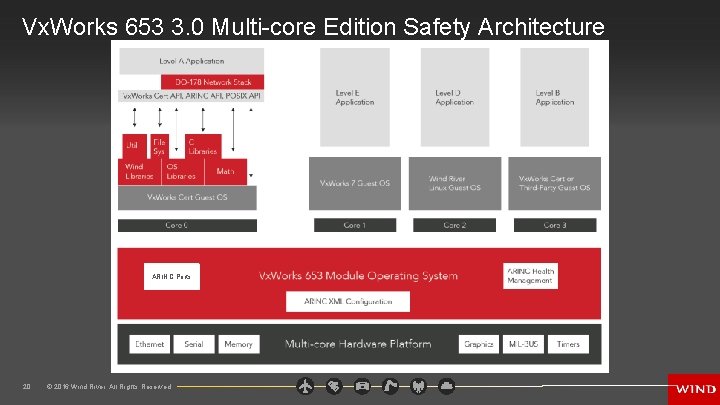Select the VxWorks 7 Guest OS block
This screenshot has height=405, width=720.
[355, 183]
